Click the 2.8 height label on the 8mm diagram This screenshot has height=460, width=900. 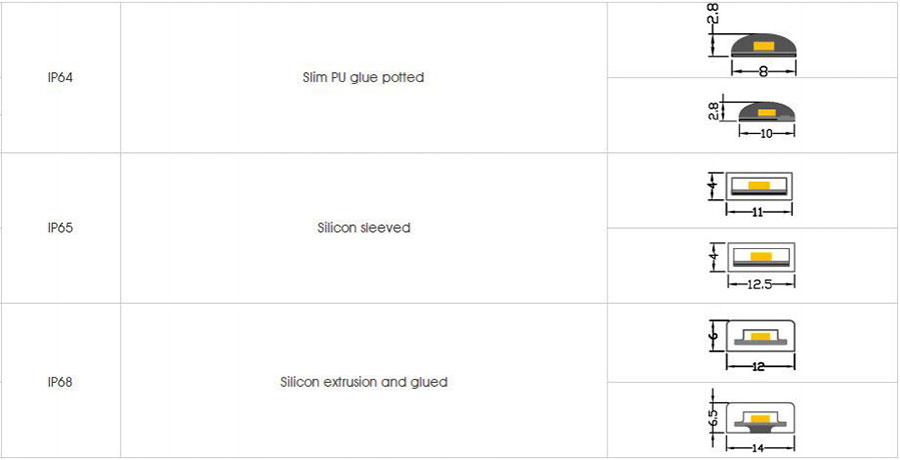[713, 14]
